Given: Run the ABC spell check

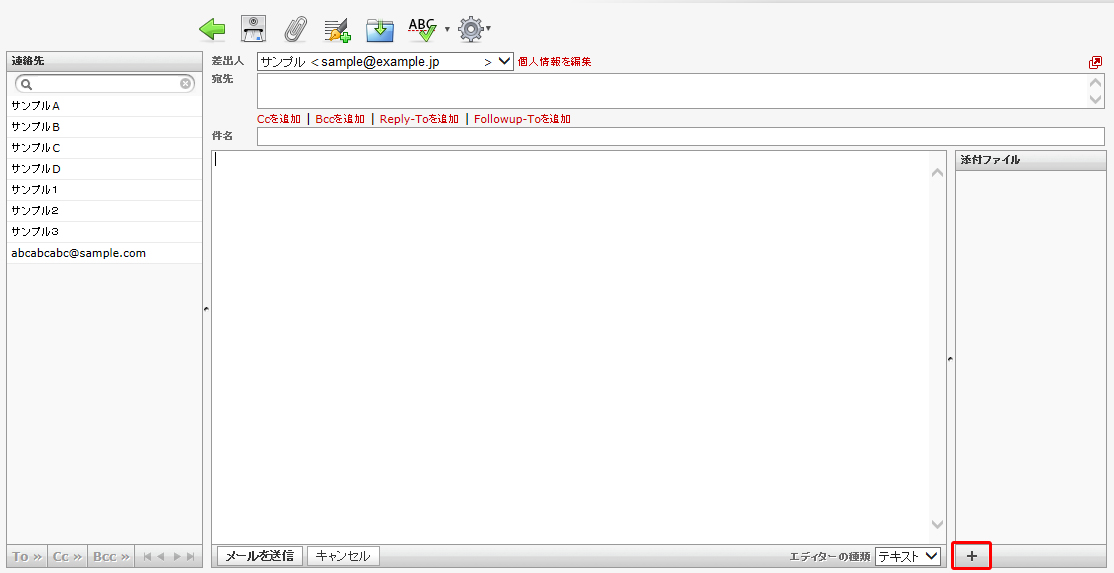Looking at the screenshot, I should click(x=422, y=29).
